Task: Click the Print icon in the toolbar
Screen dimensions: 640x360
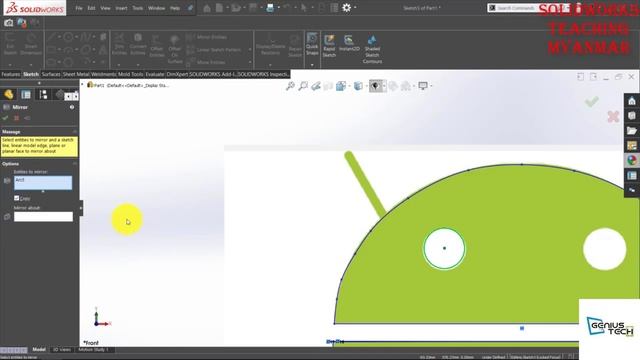Action: click(x=270, y=8)
